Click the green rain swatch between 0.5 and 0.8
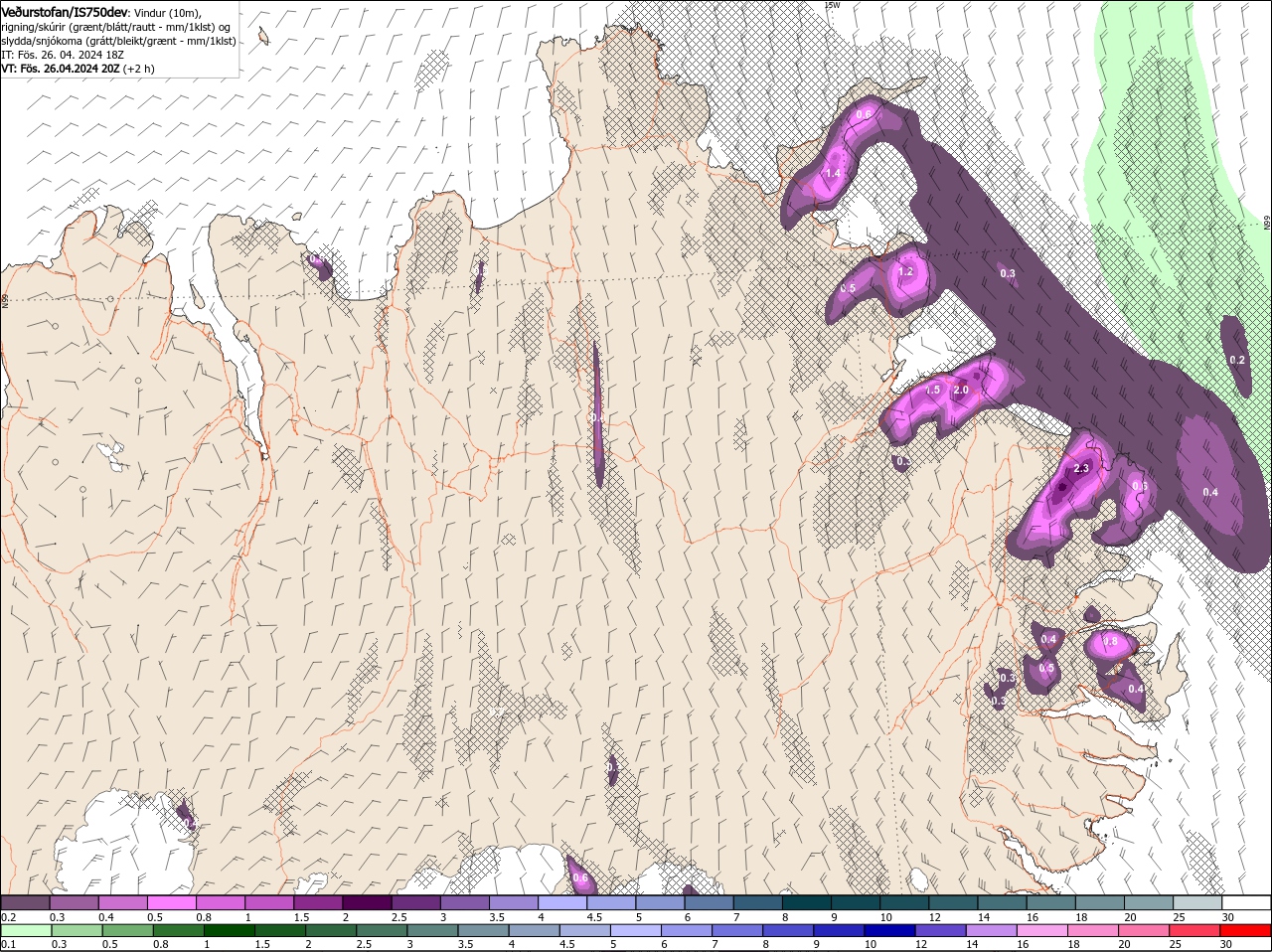This screenshot has width=1272, height=952. [129, 931]
